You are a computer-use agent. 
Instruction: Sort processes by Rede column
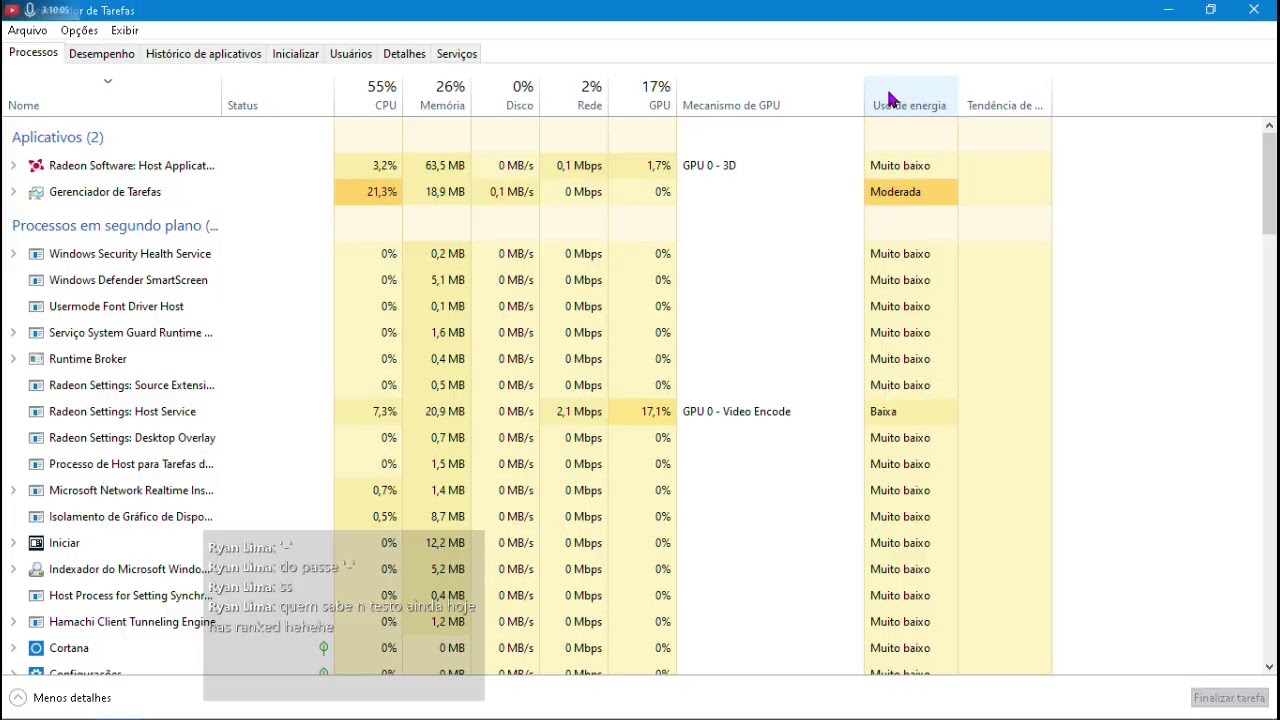(573, 97)
